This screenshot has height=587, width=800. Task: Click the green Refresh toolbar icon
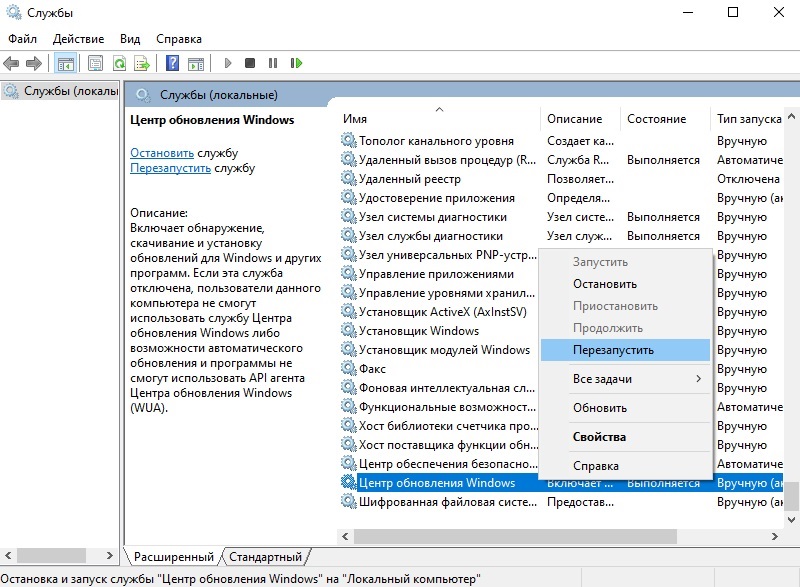coord(119,63)
